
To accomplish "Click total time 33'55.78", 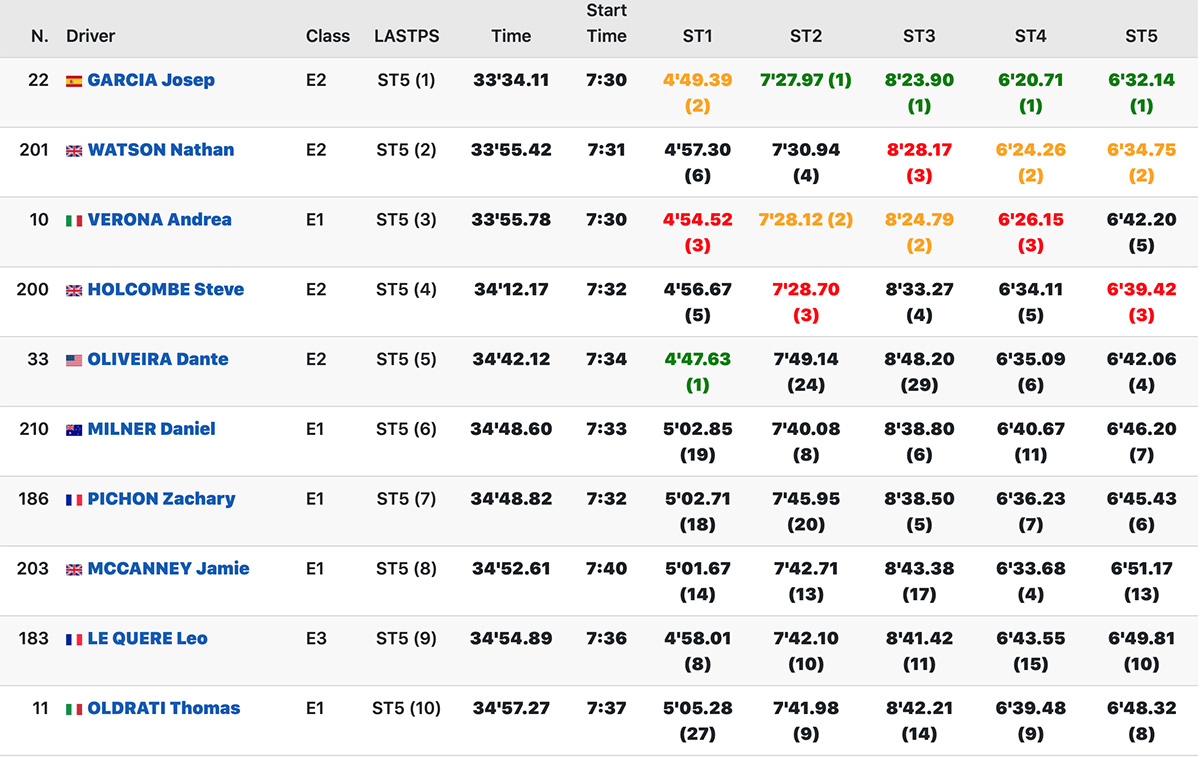I will [x=511, y=220].
